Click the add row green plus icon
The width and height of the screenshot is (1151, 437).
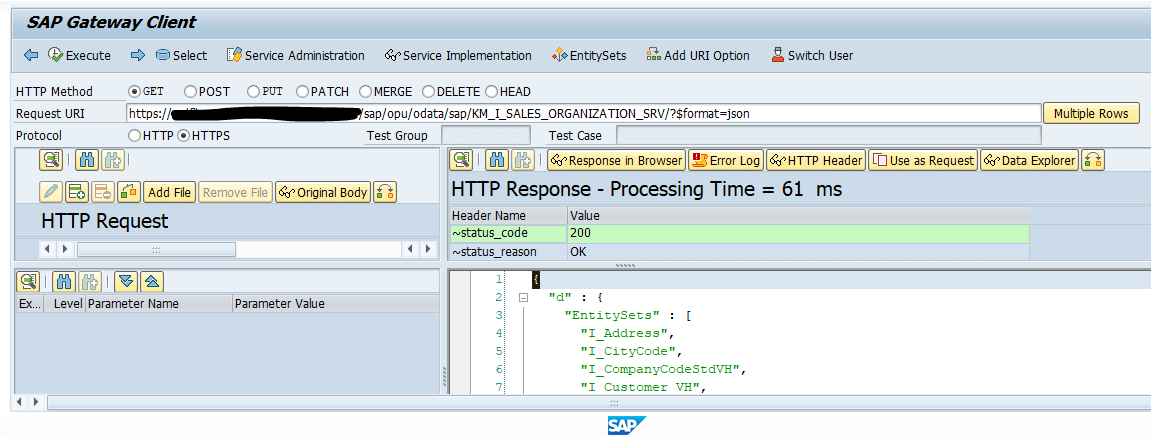tap(76, 192)
